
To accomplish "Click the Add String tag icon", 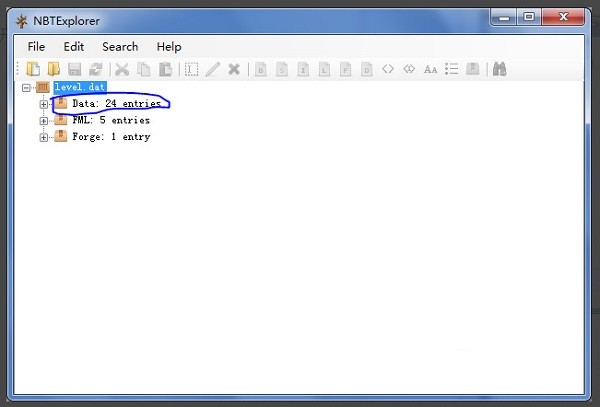I will [430, 69].
